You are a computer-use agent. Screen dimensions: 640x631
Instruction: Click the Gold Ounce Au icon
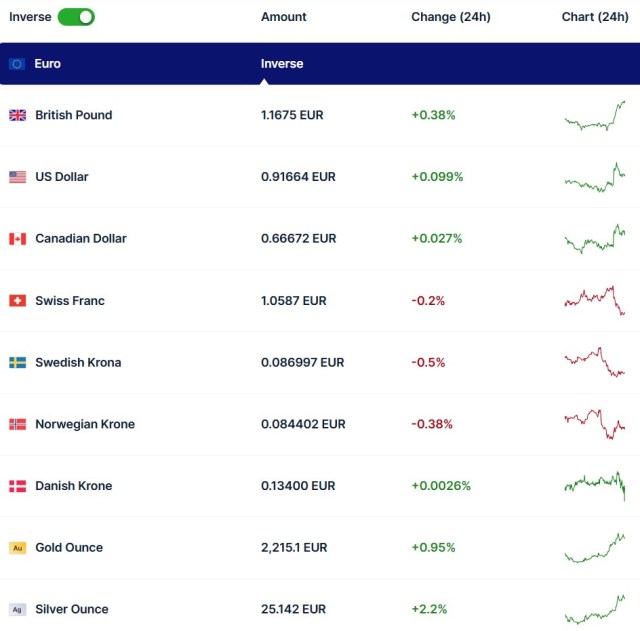coord(18,548)
